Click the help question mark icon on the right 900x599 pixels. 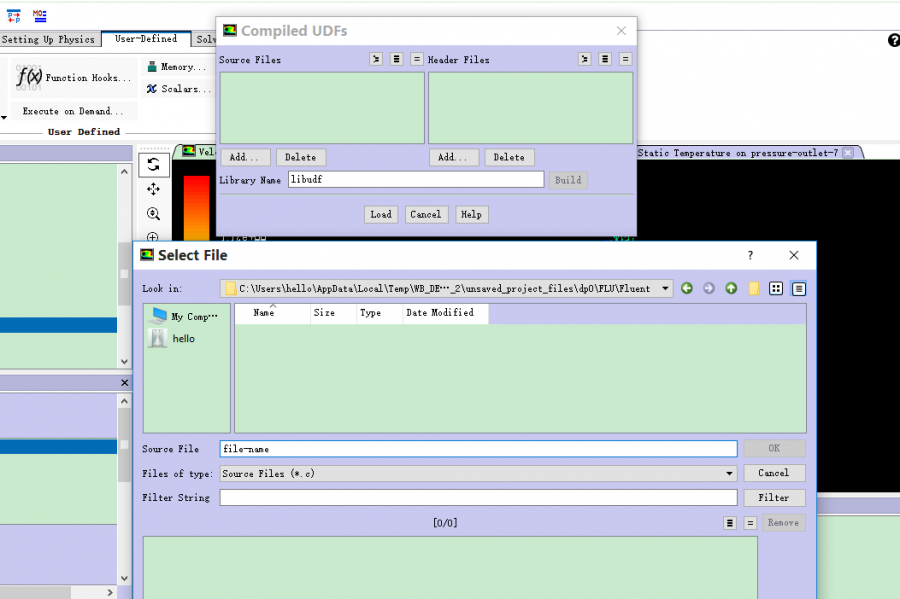click(x=894, y=40)
